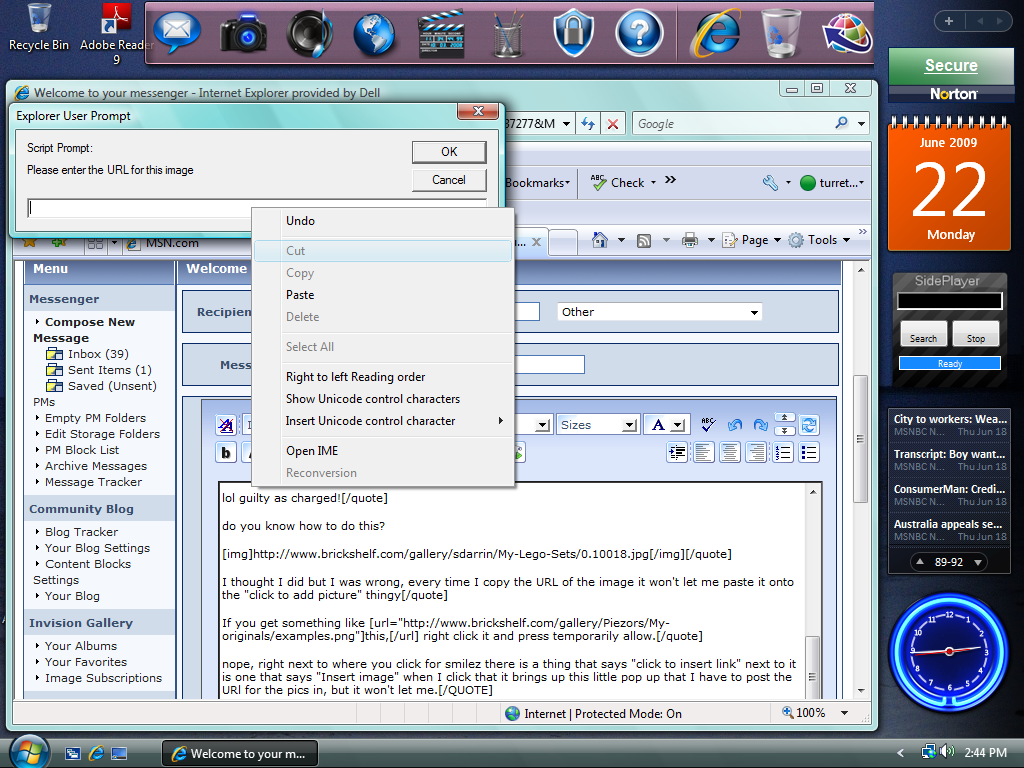Open the font color A dropdown

(666, 425)
